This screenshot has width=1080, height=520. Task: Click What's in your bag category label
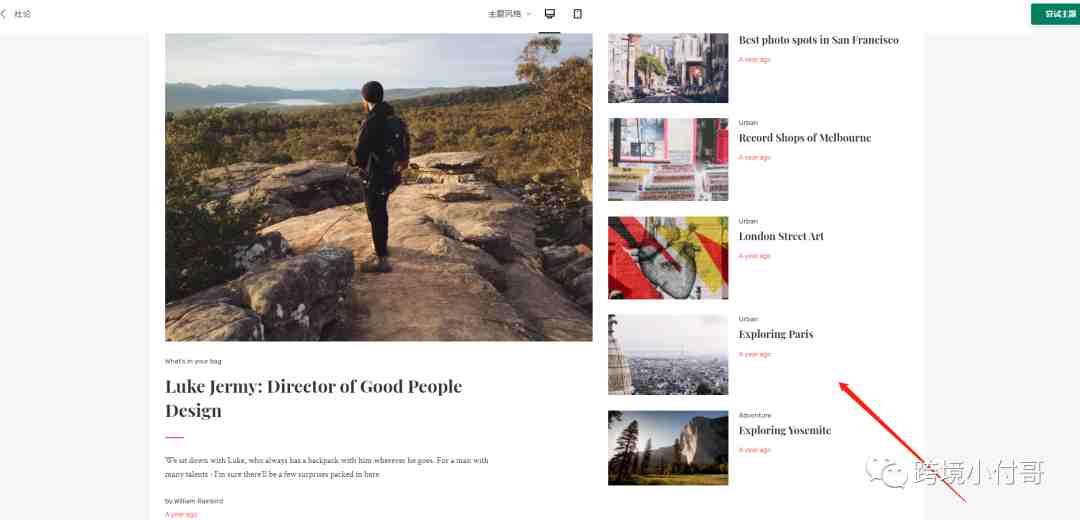pyautogui.click(x=193, y=361)
